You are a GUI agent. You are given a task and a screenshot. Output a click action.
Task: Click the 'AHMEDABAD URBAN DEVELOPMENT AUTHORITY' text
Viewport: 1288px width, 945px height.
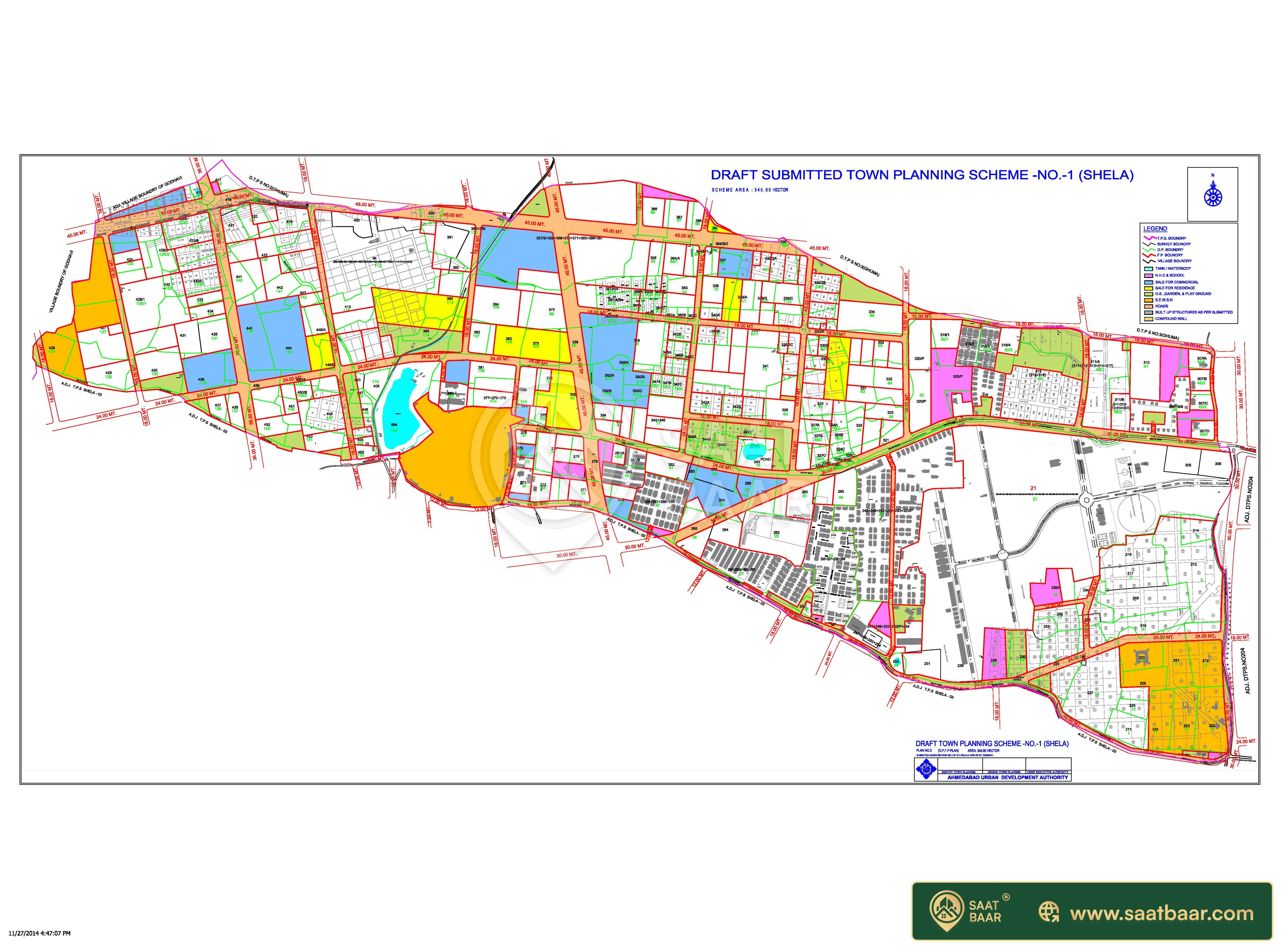pyautogui.click(x=1007, y=777)
